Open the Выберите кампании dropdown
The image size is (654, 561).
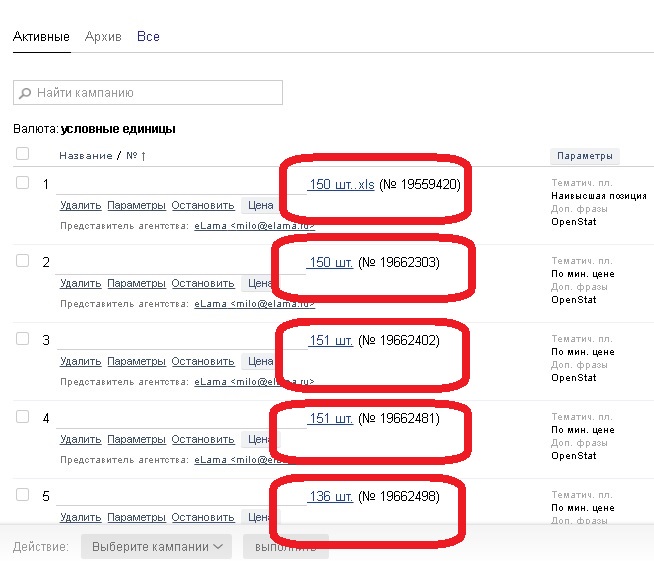[156, 547]
